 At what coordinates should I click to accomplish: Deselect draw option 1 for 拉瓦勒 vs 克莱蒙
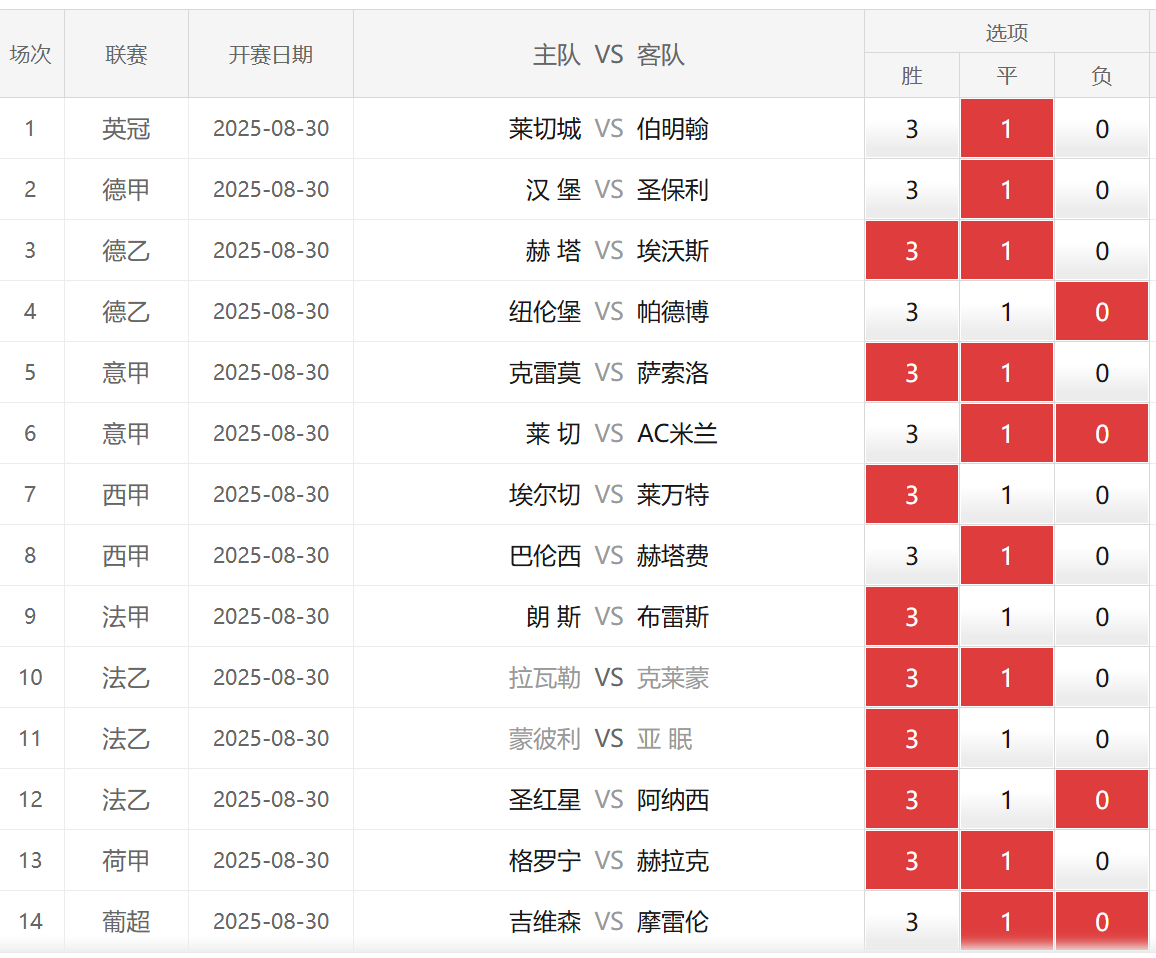1007,678
